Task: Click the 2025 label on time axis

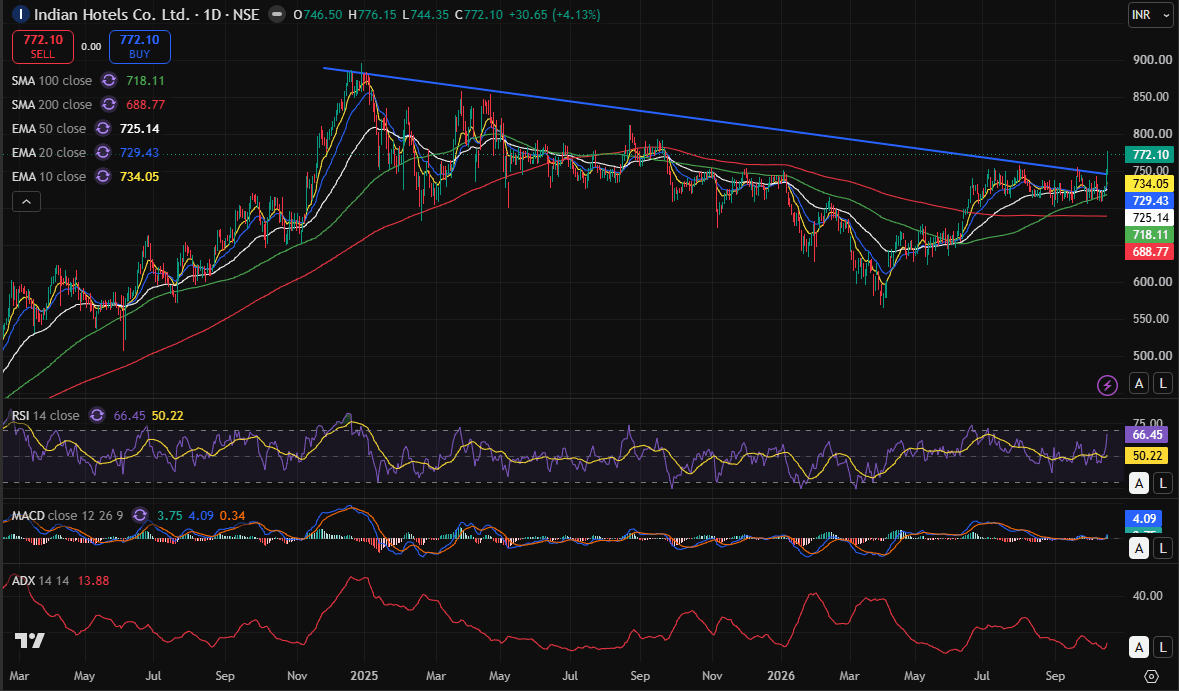Action: [x=365, y=676]
